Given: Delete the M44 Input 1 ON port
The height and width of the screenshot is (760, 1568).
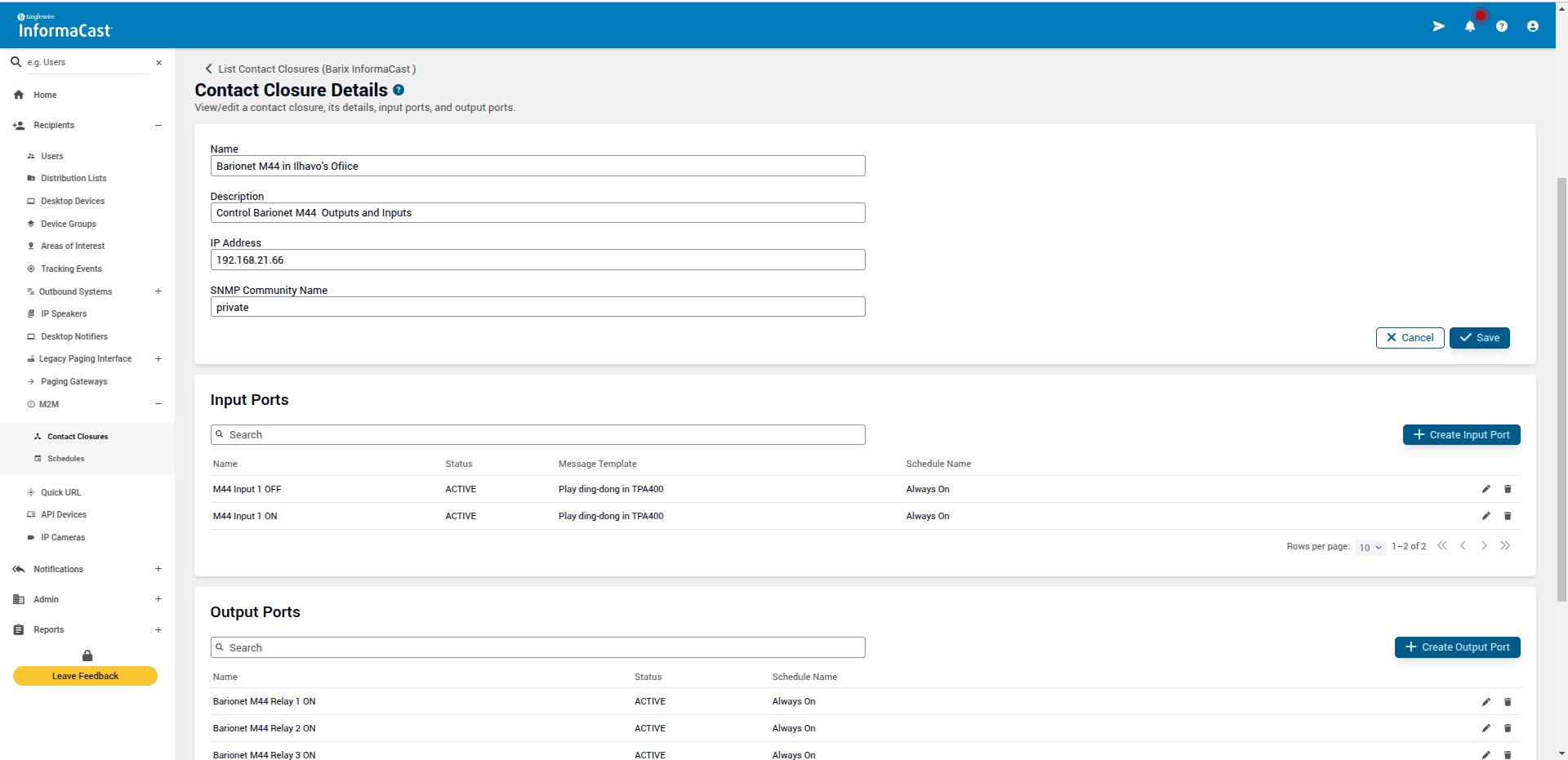Looking at the screenshot, I should 1508,516.
